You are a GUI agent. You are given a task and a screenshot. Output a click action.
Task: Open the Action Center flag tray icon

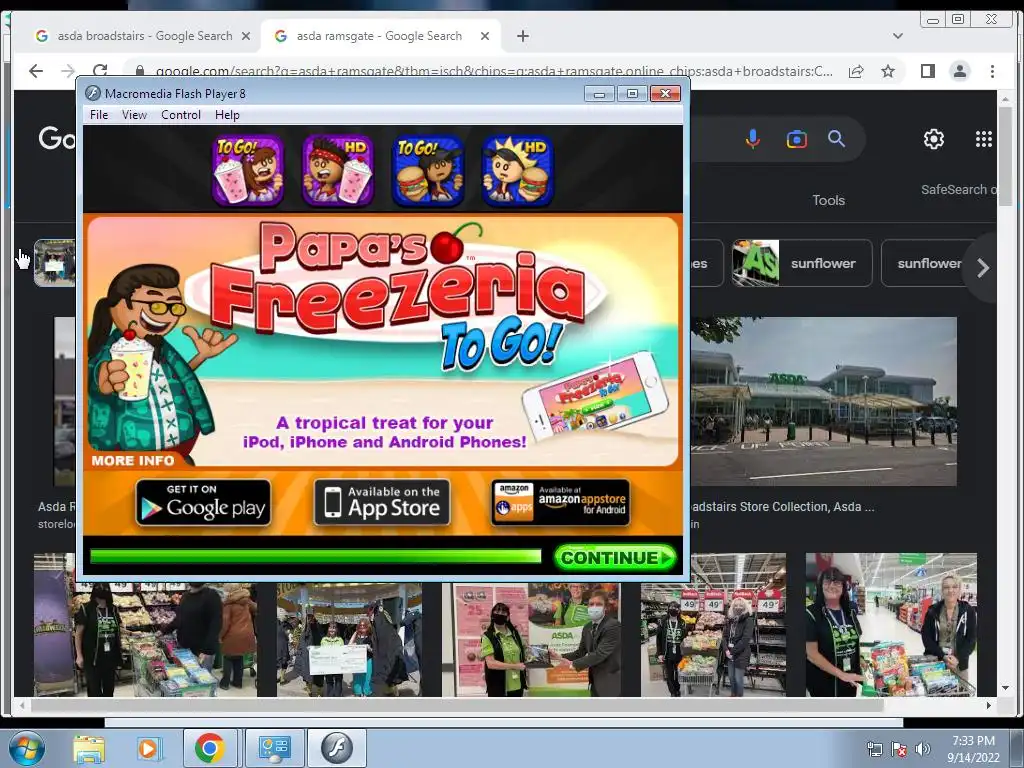899,749
